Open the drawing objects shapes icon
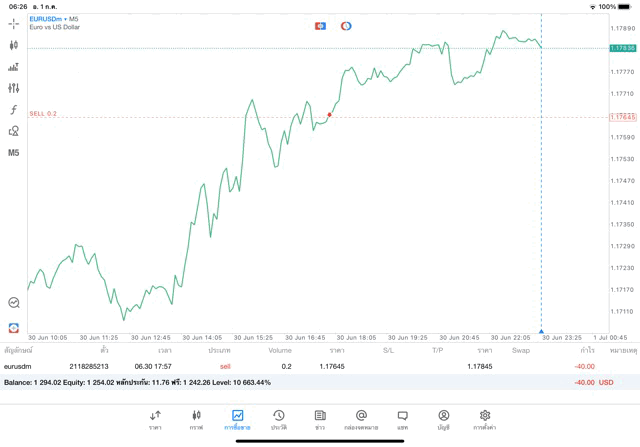 [x=14, y=131]
